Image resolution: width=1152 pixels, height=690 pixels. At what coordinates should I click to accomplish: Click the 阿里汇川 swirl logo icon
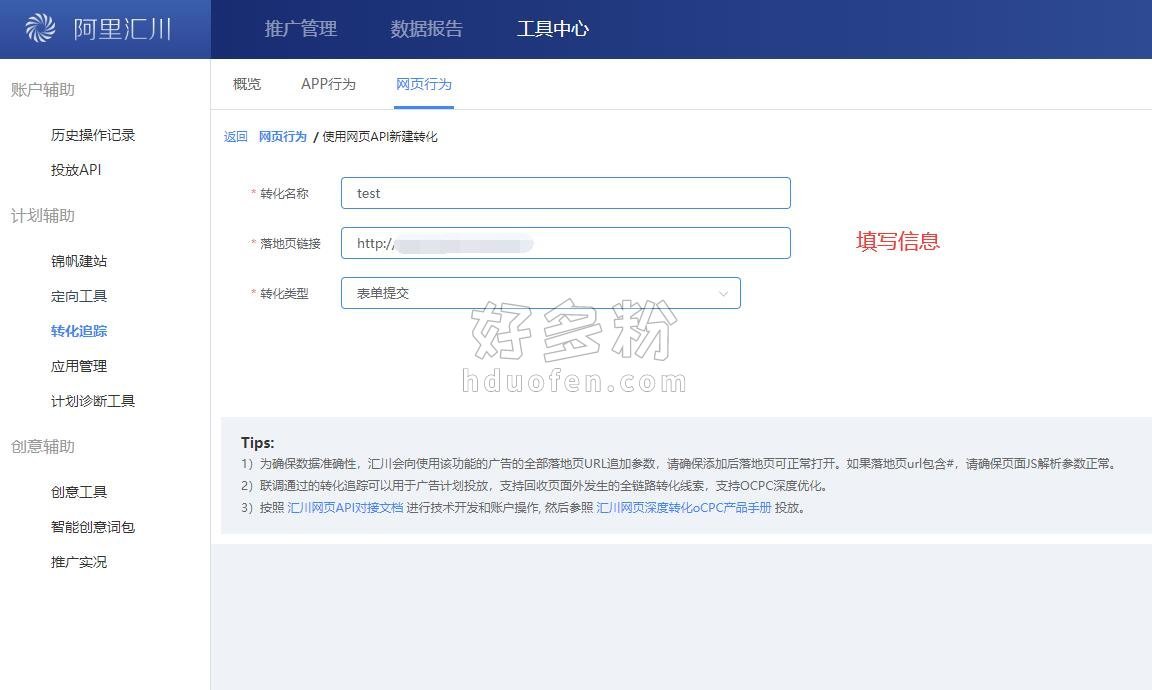[40, 29]
